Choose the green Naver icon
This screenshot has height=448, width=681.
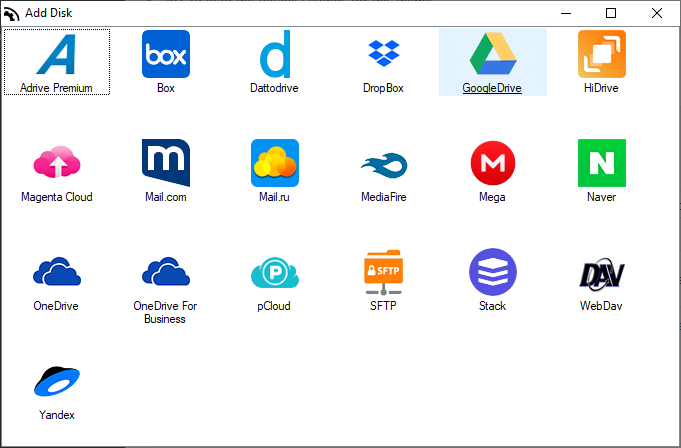click(x=602, y=163)
